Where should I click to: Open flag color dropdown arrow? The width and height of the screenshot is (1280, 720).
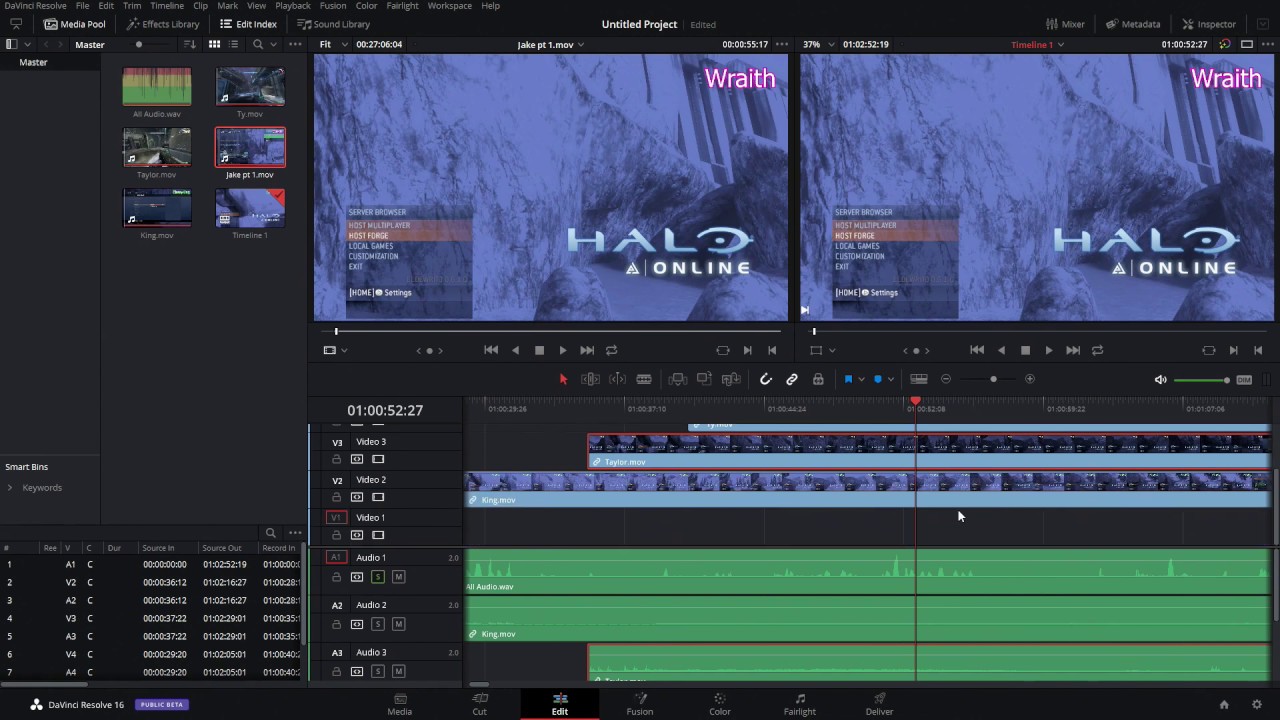(861, 379)
